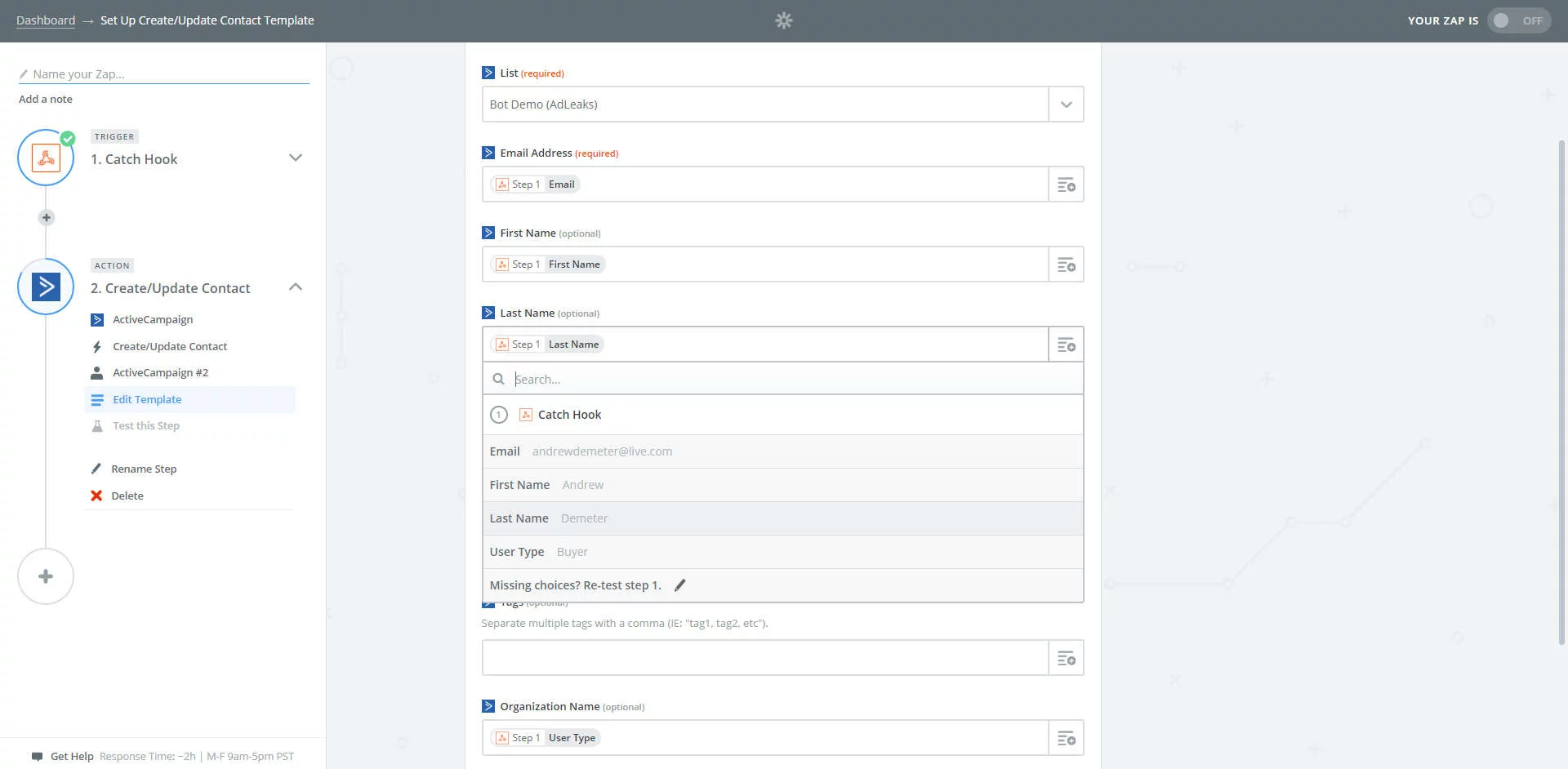Screen dimensions: 1568x769
Task: Click the Edit Template list icon
Action: [97, 399]
